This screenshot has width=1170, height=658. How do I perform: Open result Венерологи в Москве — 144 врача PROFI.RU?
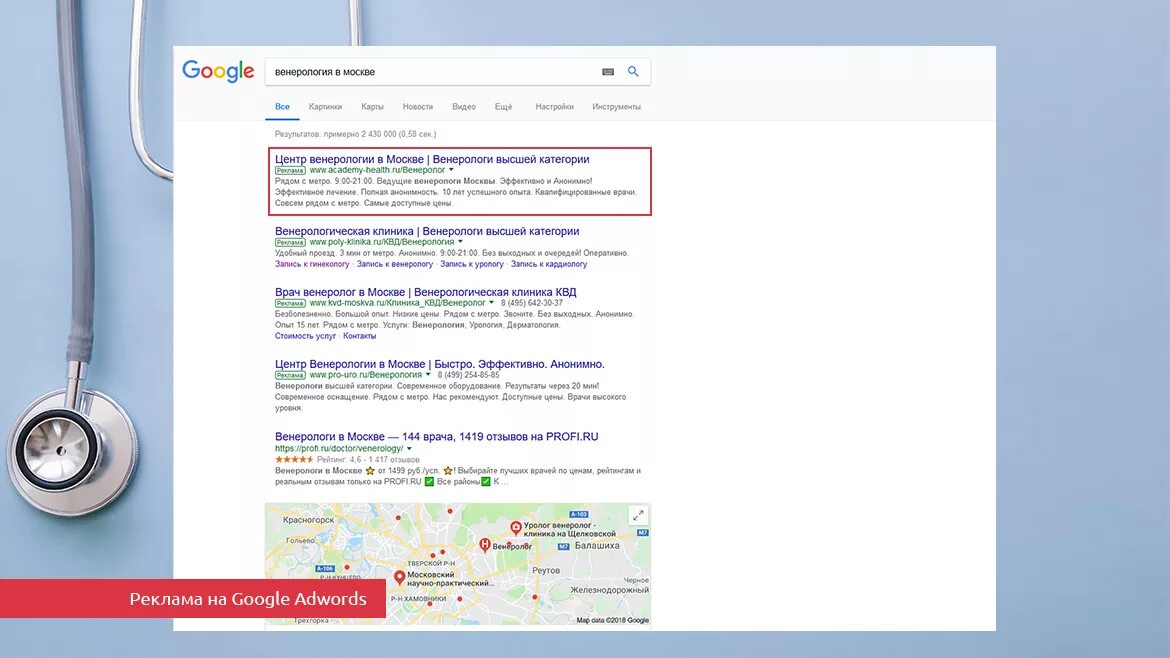point(437,436)
